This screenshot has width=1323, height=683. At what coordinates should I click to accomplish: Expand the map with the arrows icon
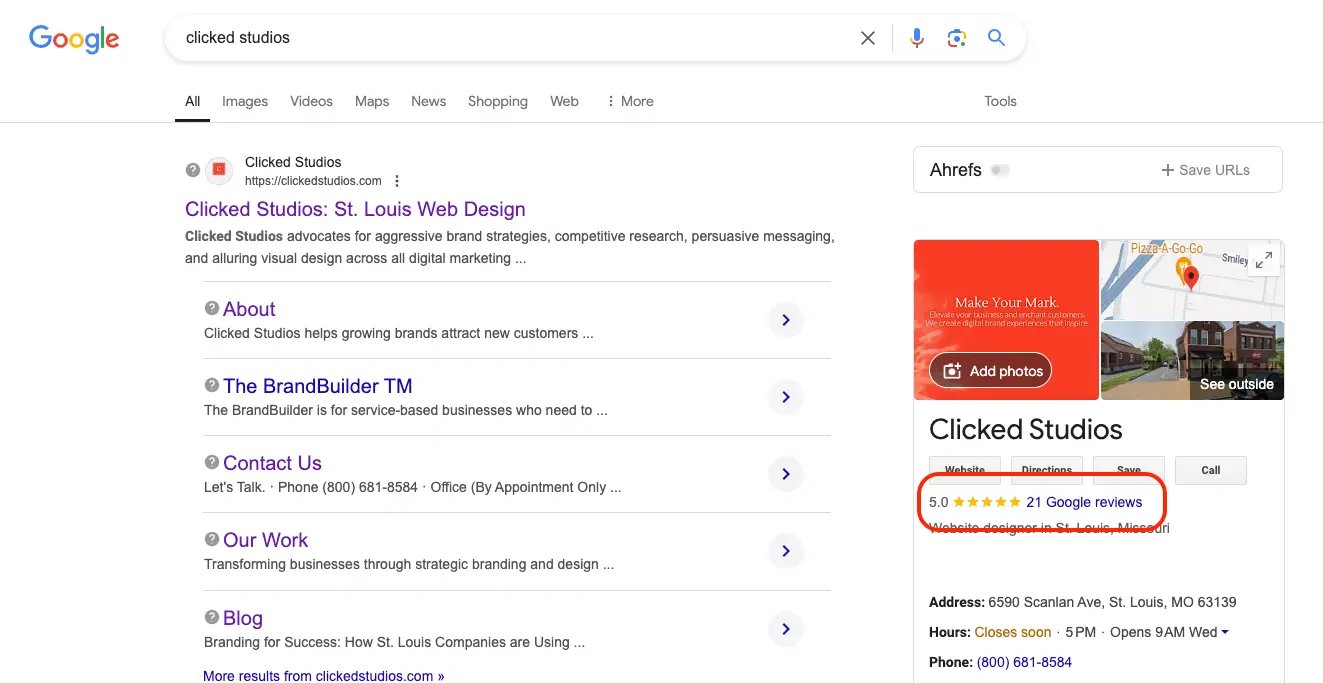click(x=1264, y=260)
